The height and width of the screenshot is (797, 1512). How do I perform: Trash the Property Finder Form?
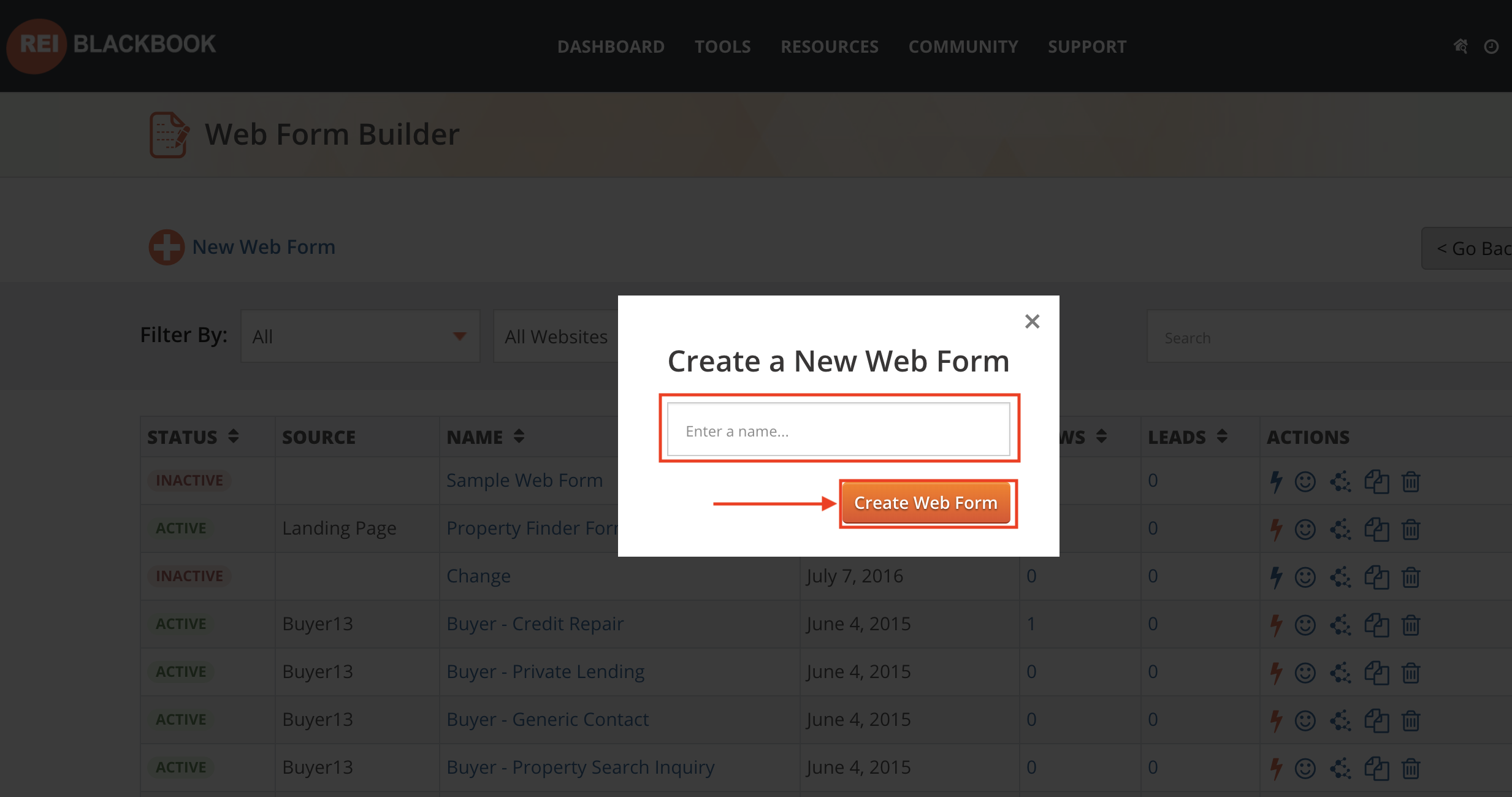tap(1411, 529)
